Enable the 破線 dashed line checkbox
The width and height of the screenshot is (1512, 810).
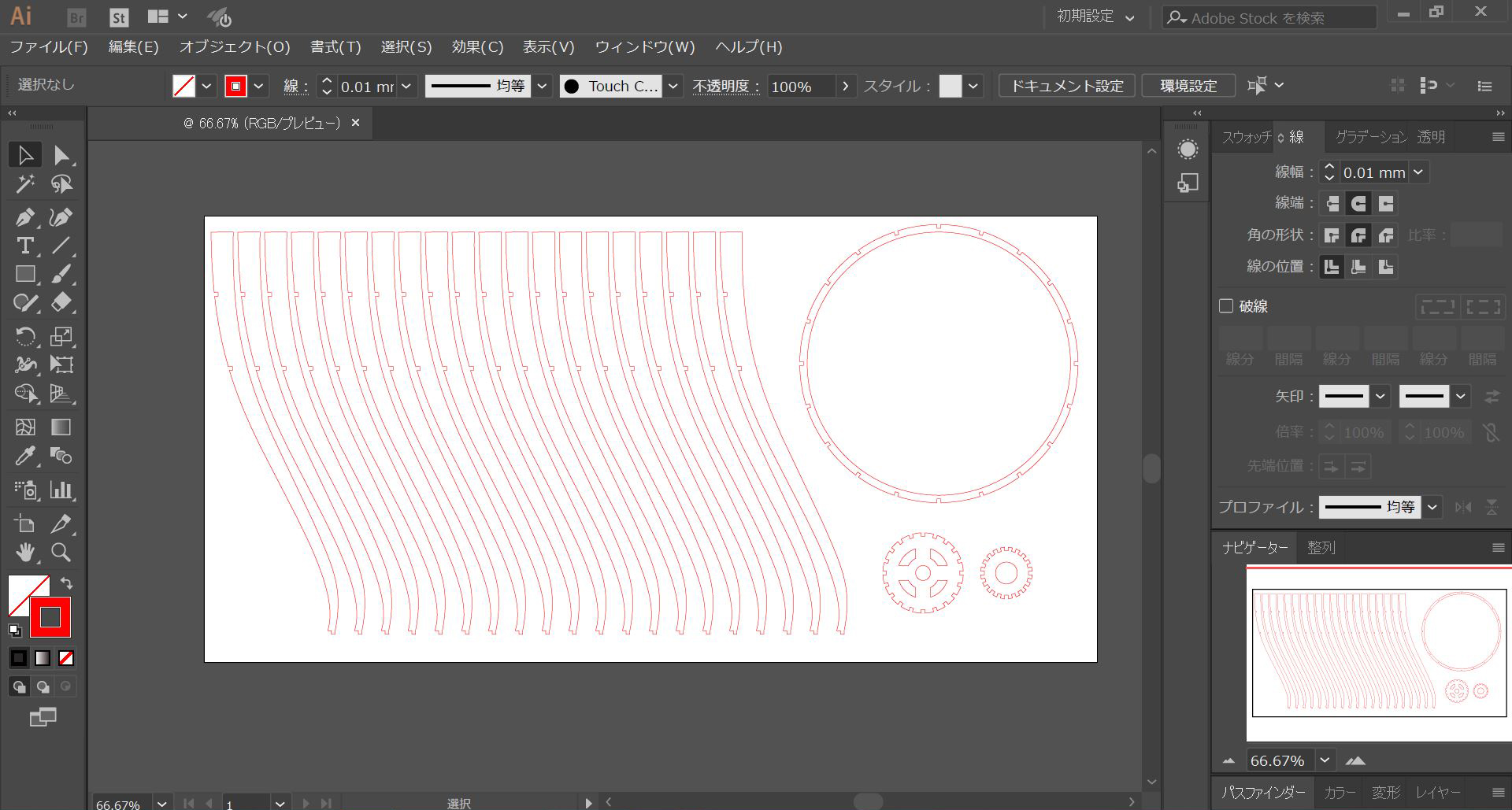pos(1226,306)
